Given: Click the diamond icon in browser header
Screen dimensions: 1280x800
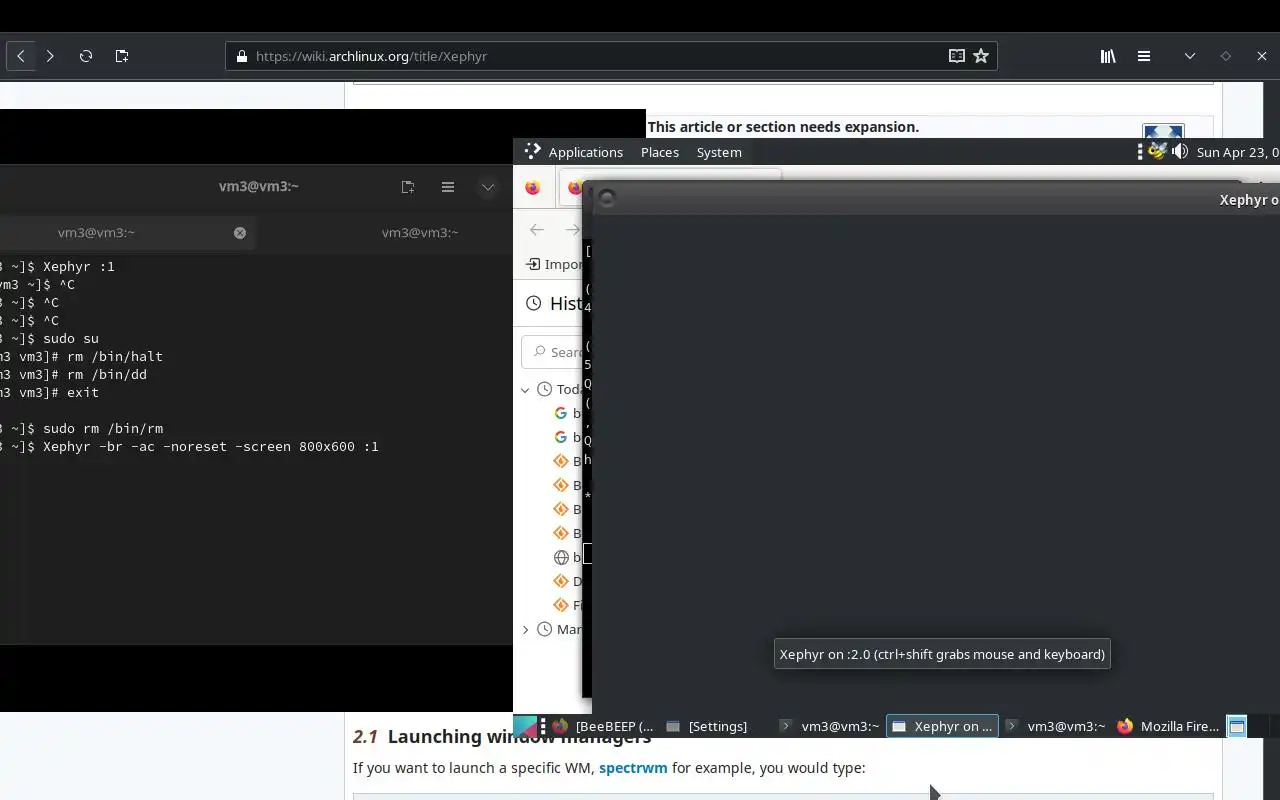Looking at the screenshot, I should point(1226,56).
